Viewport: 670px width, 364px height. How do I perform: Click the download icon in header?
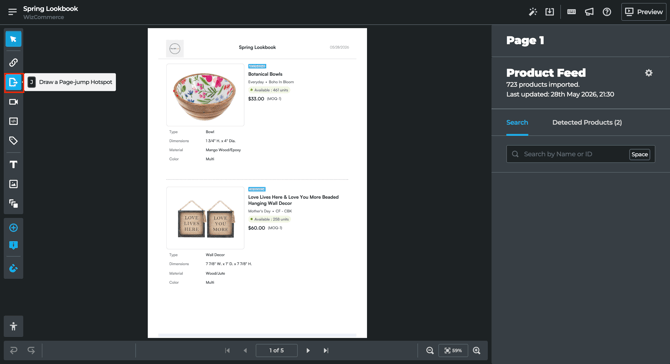tap(550, 12)
